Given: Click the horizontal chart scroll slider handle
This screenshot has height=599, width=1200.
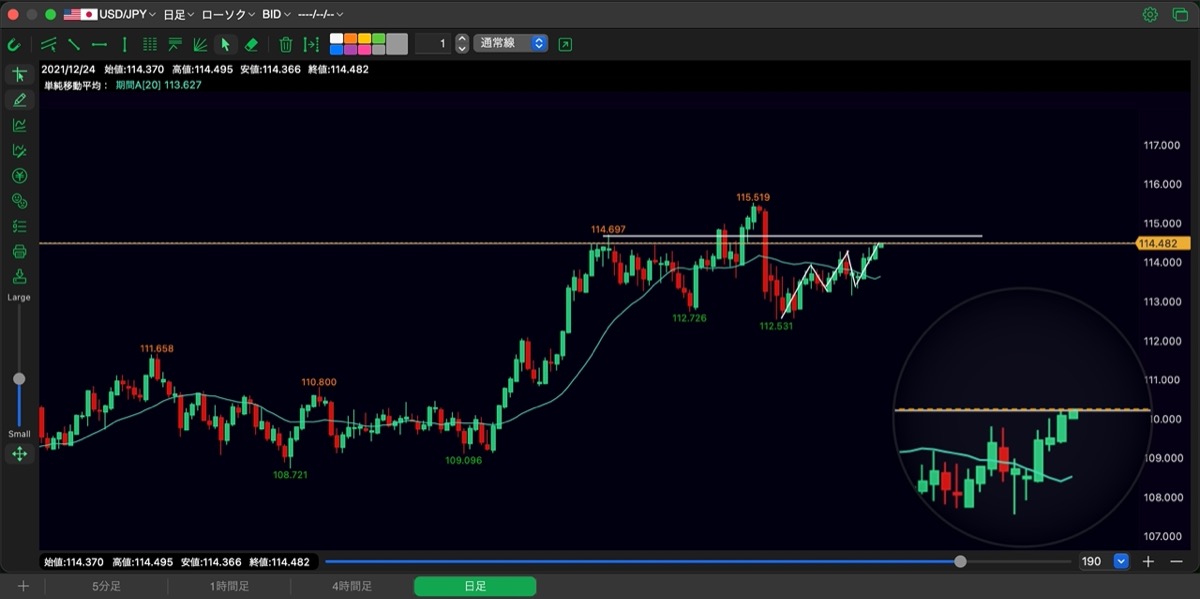Looking at the screenshot, I should tap(961, 562).
